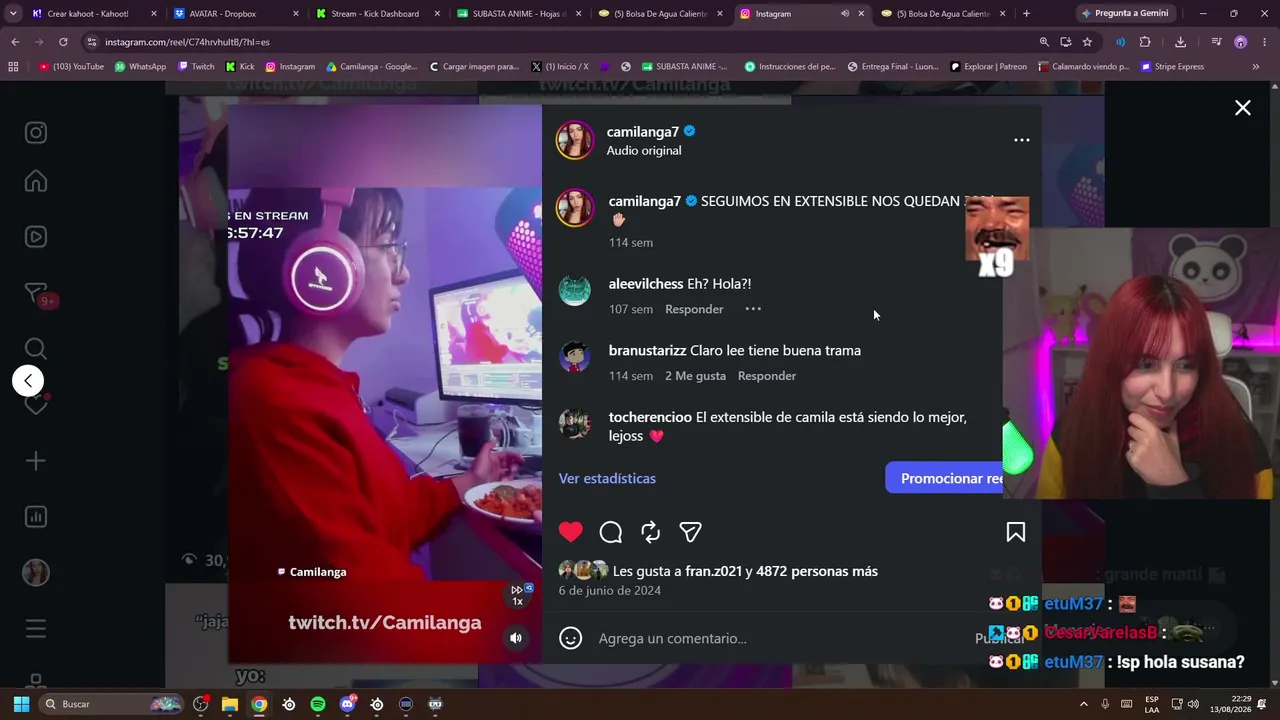
Task: Open options for aleevilchess comment
Action: 753,309
